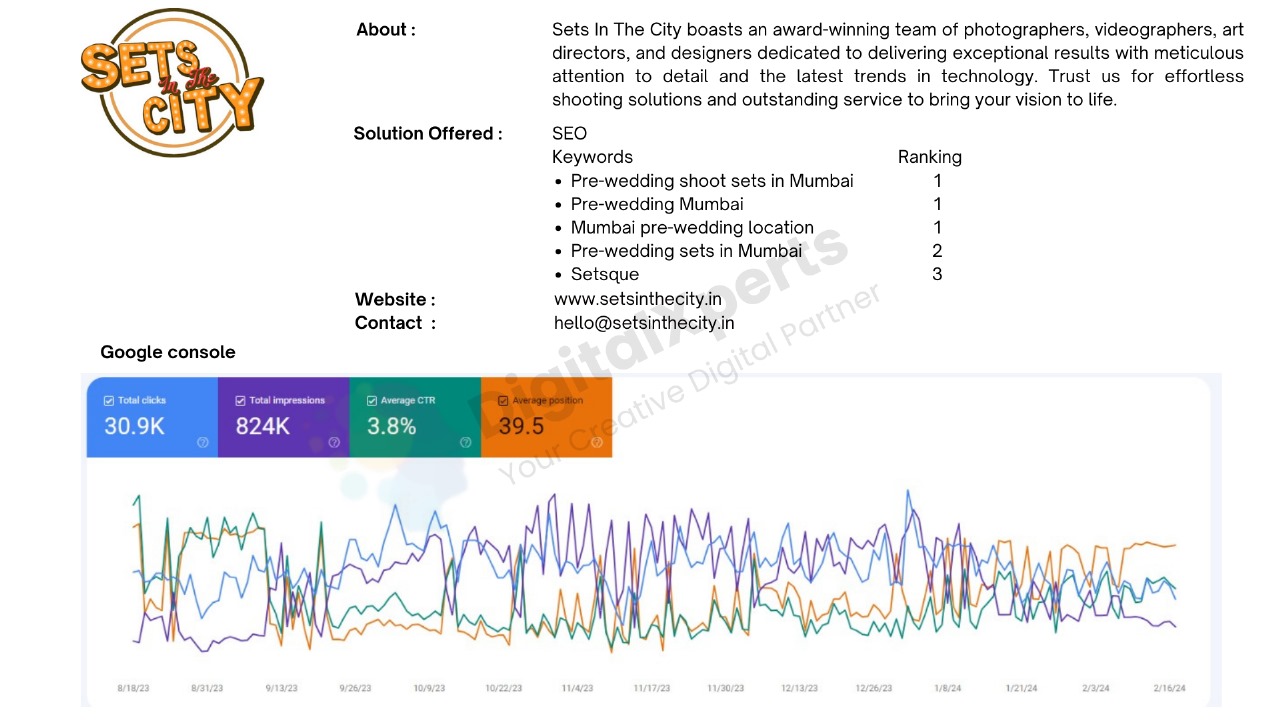
Task: Click the 2/16/24 date on chart axis
Action: (x=1168, y=688)
